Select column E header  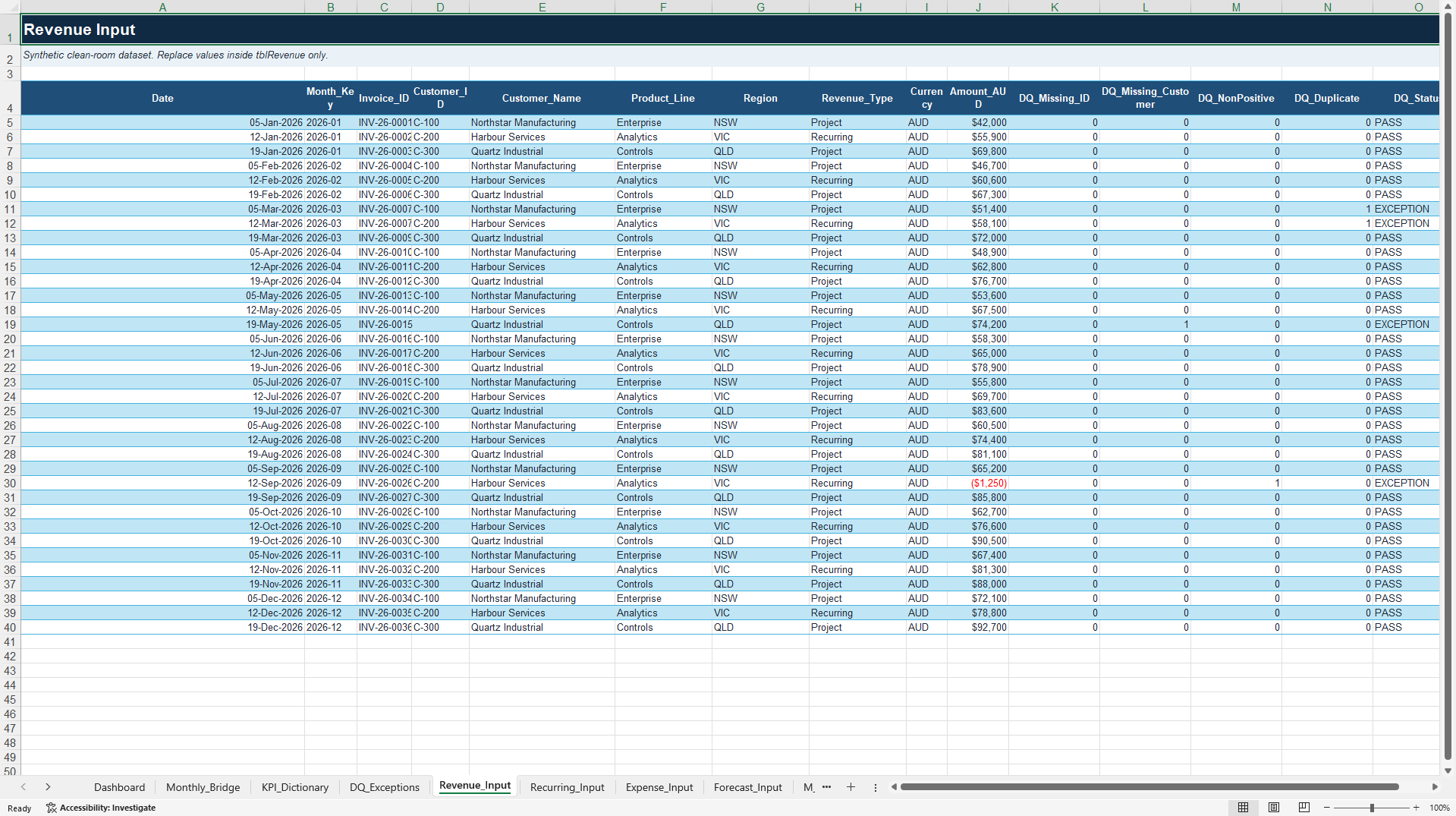point(542,7)
